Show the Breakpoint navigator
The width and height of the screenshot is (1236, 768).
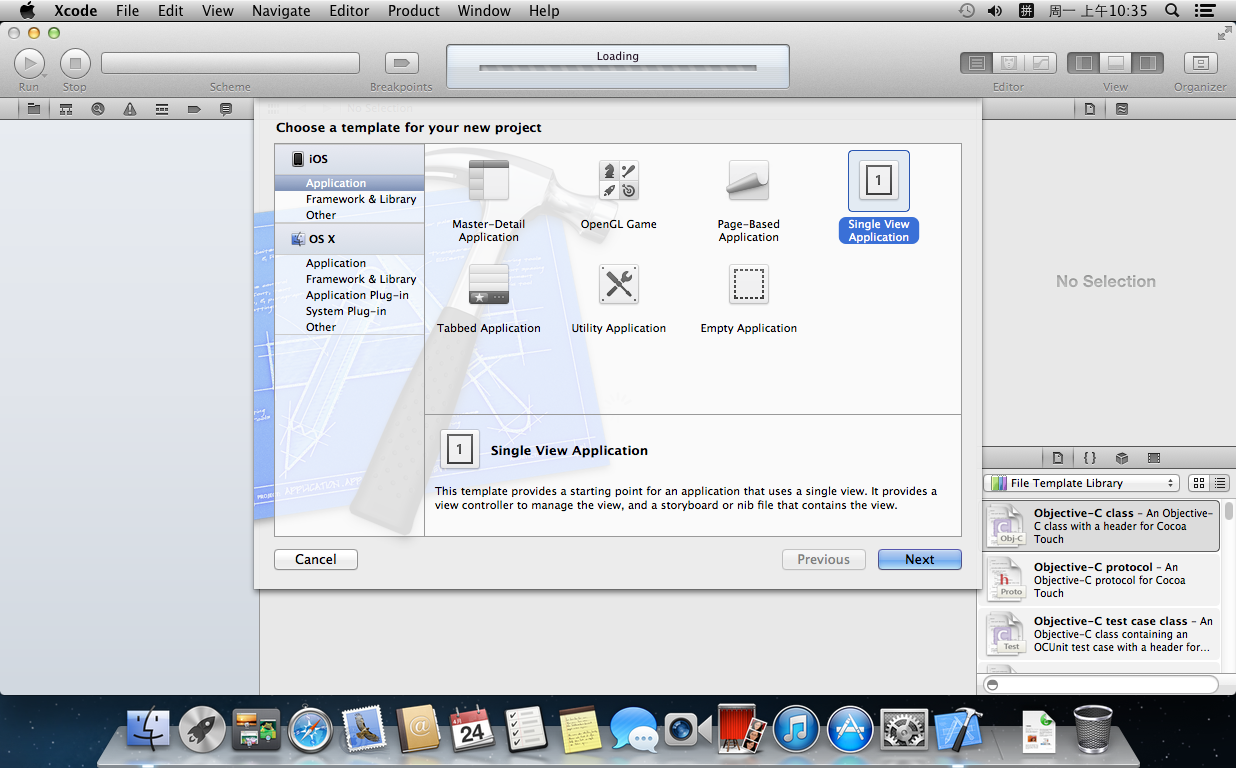(193, 109)
